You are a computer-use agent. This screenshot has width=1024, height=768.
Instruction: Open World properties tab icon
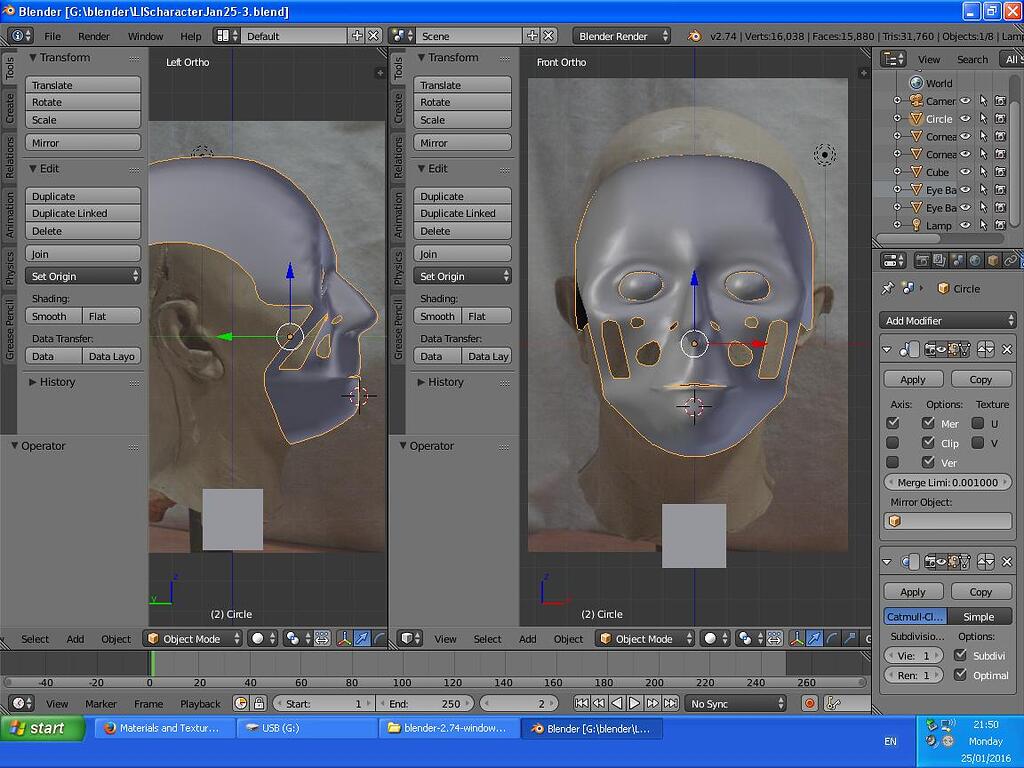coord(975,261)
